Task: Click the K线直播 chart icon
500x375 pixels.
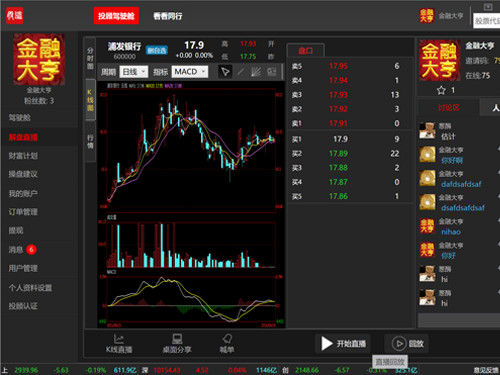Action: pos(119,339)
